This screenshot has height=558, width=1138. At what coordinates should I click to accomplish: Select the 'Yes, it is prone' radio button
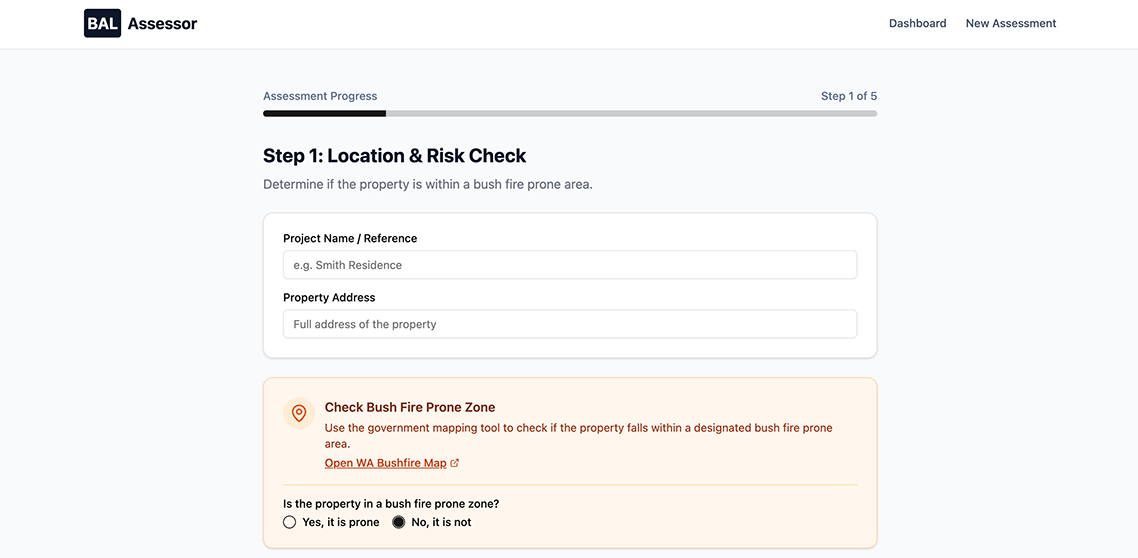pyautogui.click(x=290, y=522)
